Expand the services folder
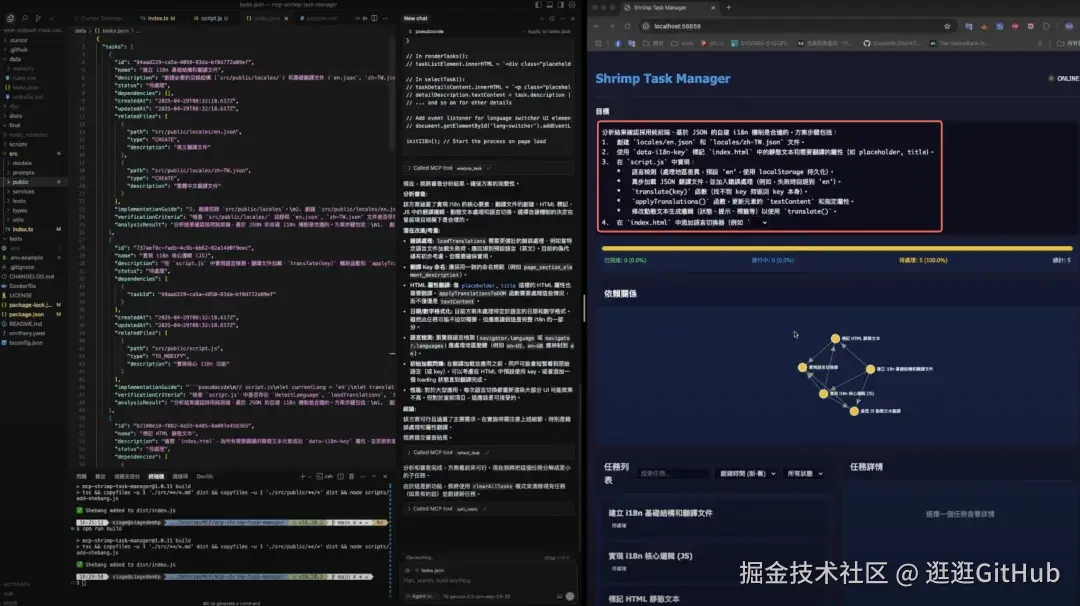 (x=23, y=191)
